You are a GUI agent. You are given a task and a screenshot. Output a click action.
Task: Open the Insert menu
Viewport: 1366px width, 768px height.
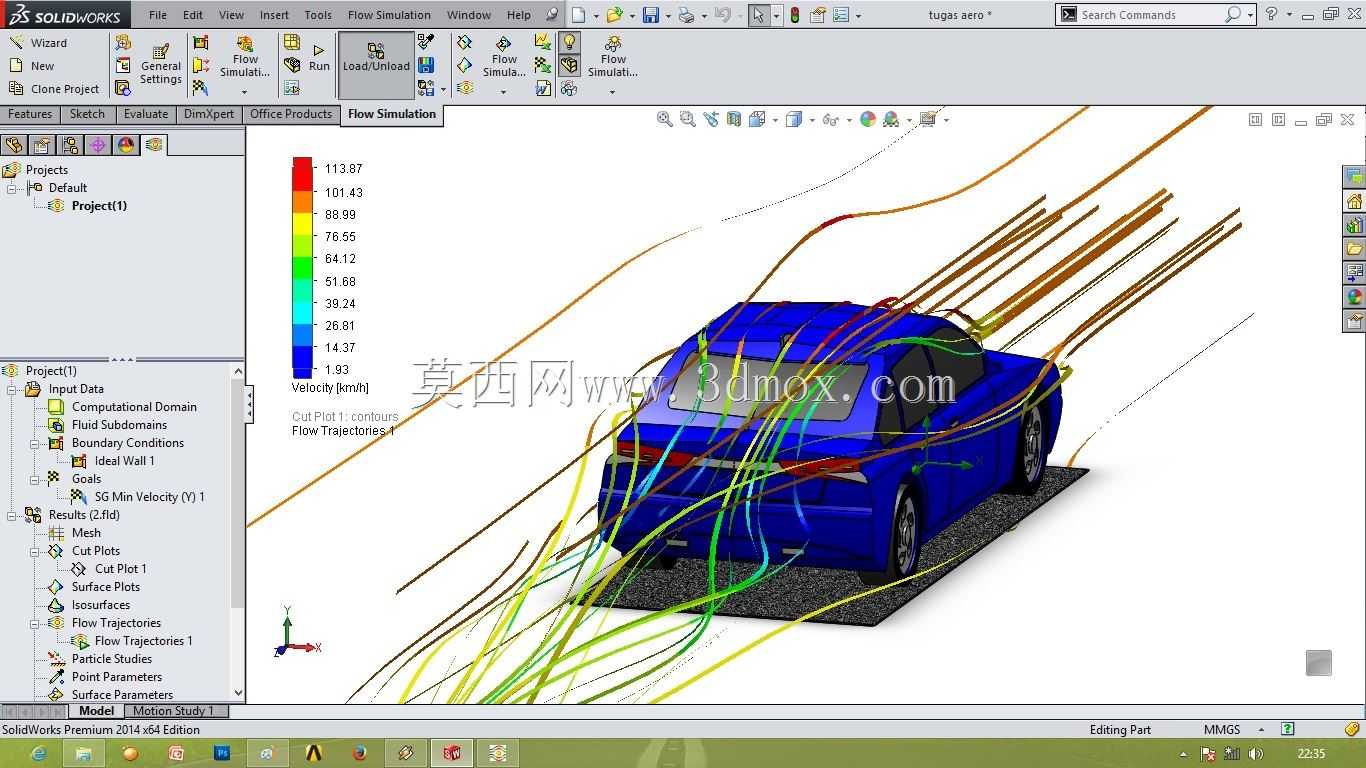tap(274, 15)
